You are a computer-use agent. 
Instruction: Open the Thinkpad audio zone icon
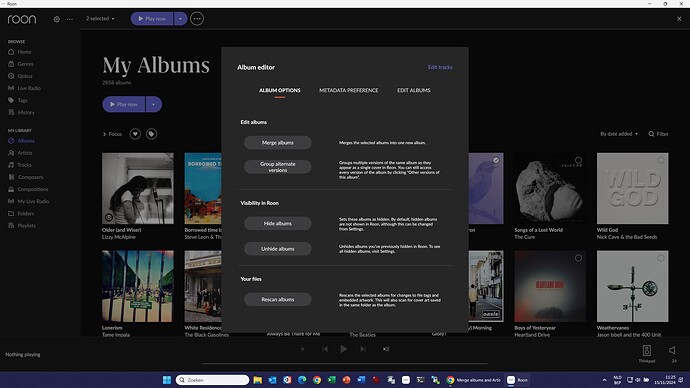click(646, 350)
